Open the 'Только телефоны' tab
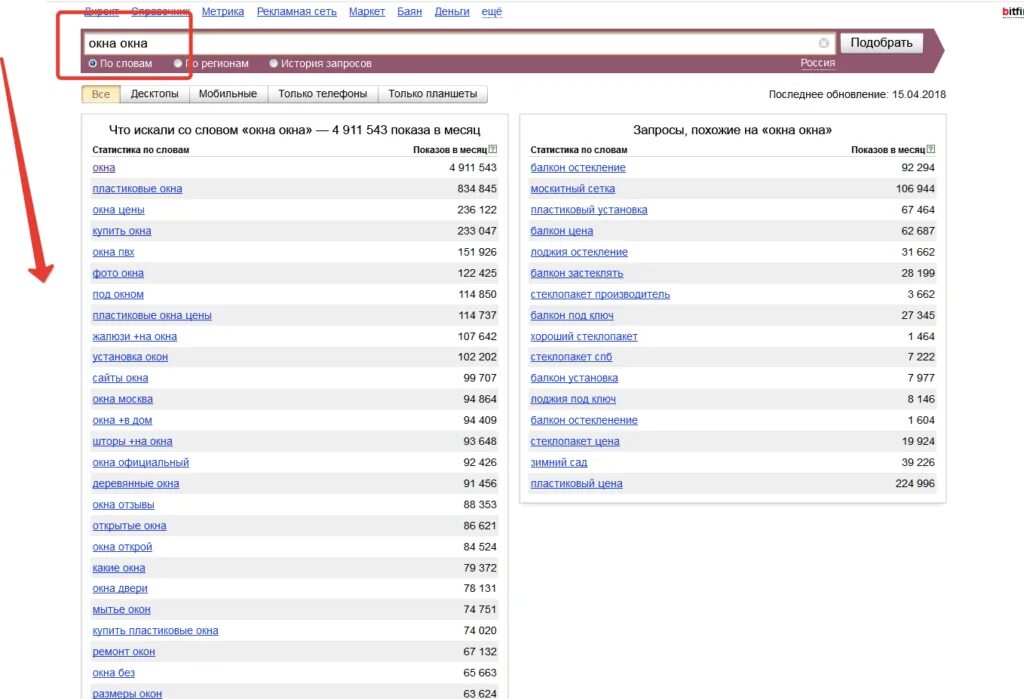Screen dimensions: 1024x699 [x=322, y=94]
